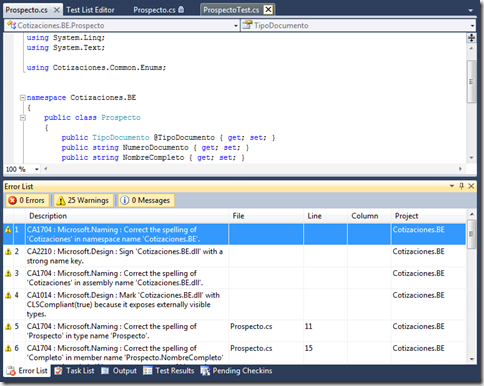Sort by Description column header
This screenshot has height=386, width=484.
click(x=128, y=216)
